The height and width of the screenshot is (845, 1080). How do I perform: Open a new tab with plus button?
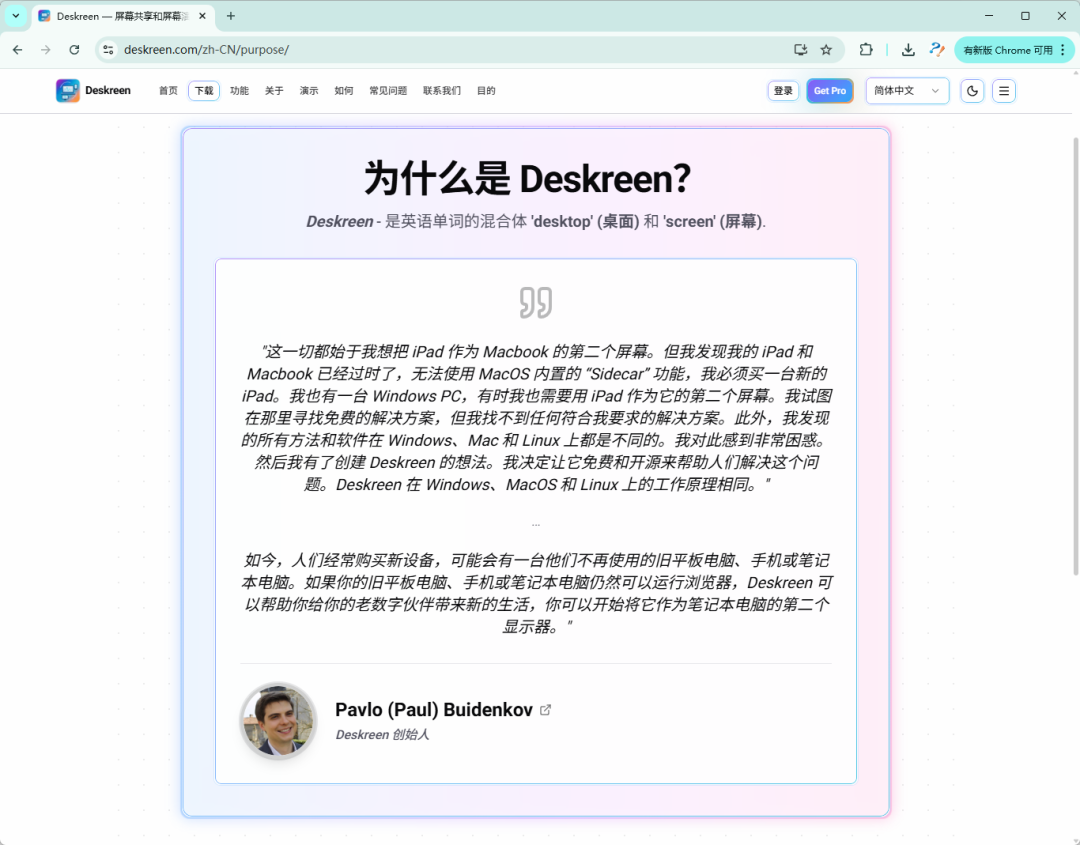click(x=231, y=16)
